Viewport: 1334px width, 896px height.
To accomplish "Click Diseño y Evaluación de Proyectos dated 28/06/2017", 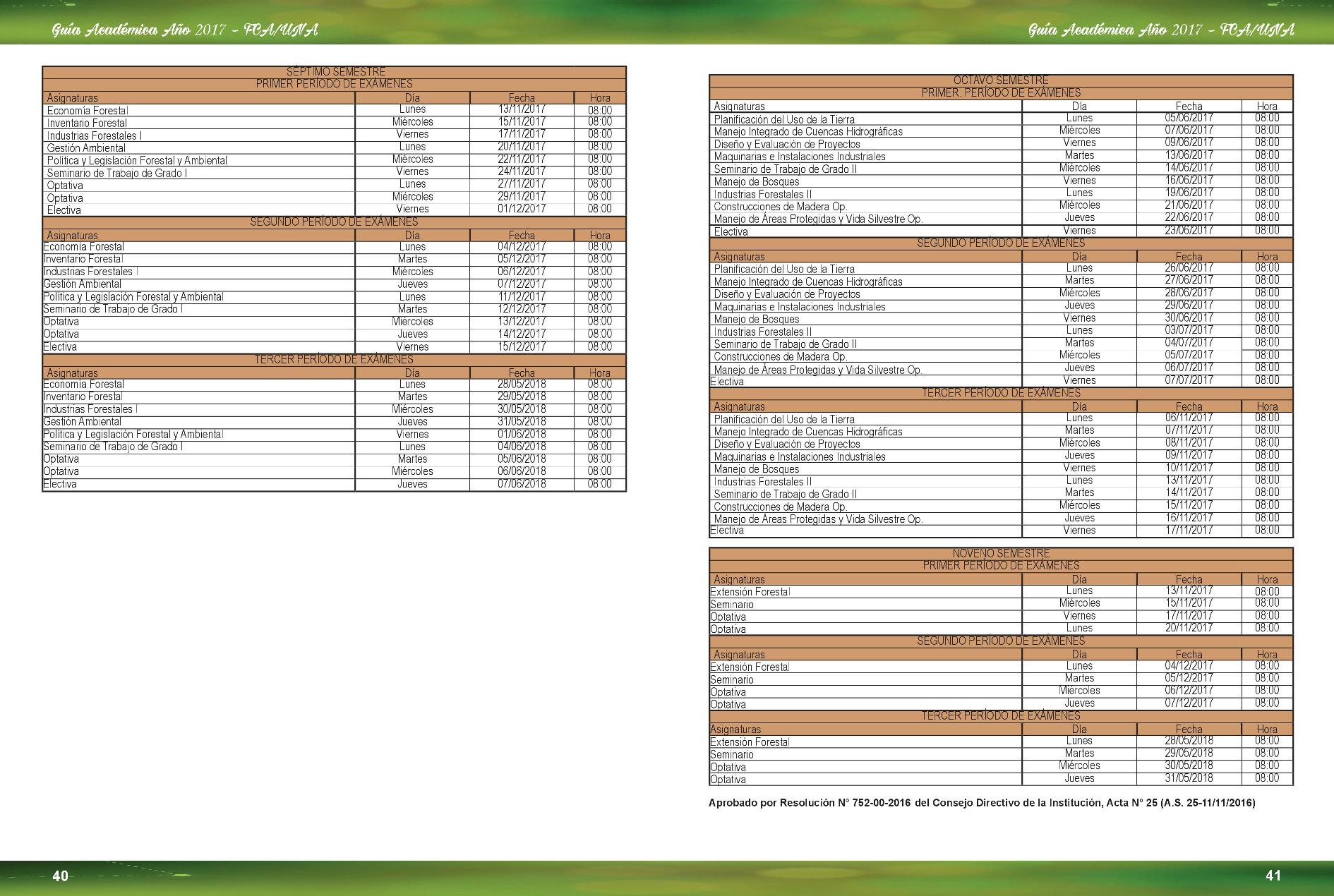I will pyautogui.click(x=787, y=294).
